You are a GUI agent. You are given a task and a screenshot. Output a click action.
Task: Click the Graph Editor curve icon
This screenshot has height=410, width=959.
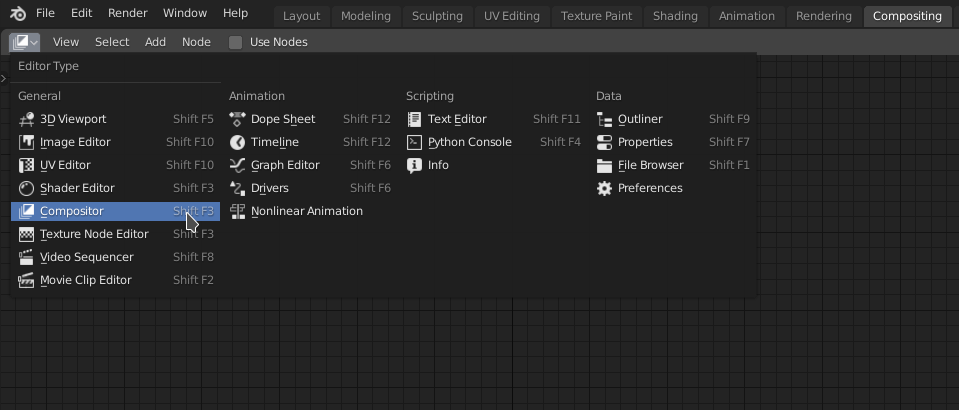click(x=237, y=165)
